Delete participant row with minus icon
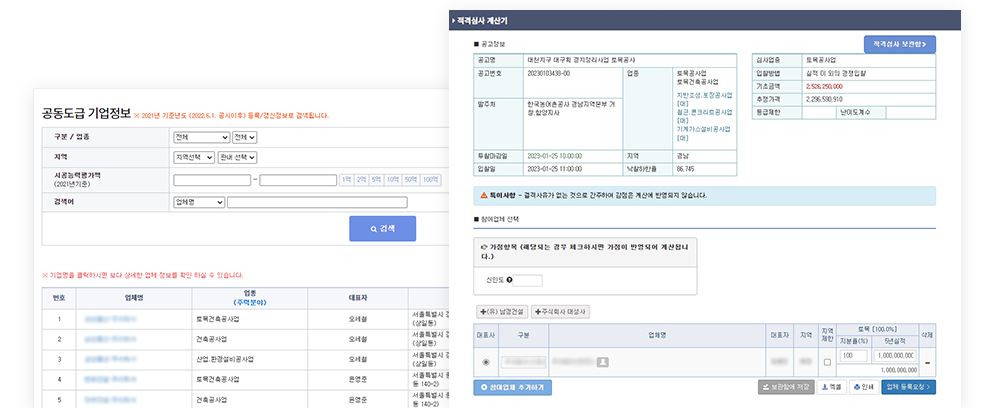 (927, 362)
